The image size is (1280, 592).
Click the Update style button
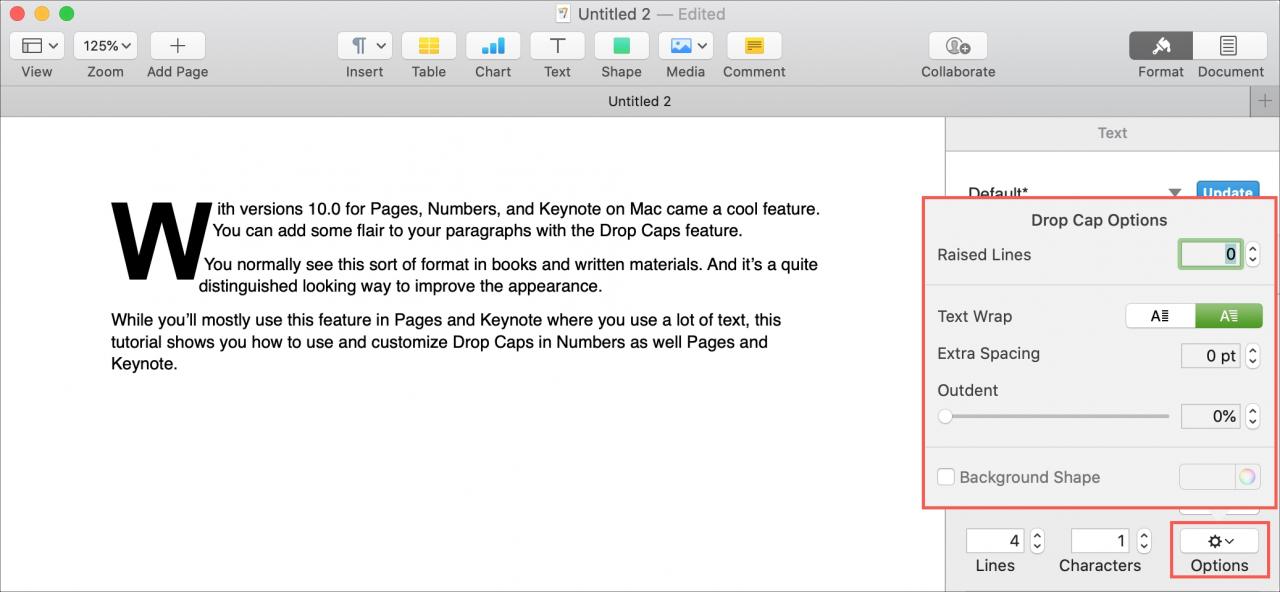coord(1227,192)
